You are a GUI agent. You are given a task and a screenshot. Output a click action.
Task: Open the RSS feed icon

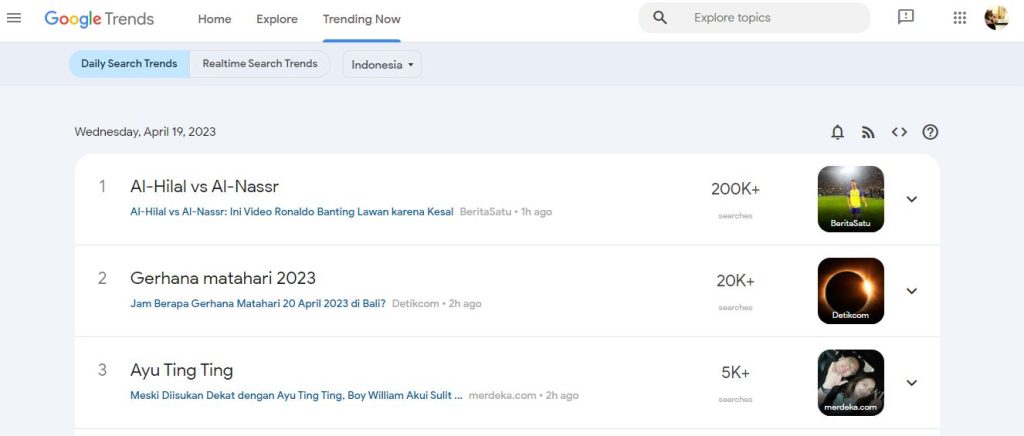tap(868, 132)
